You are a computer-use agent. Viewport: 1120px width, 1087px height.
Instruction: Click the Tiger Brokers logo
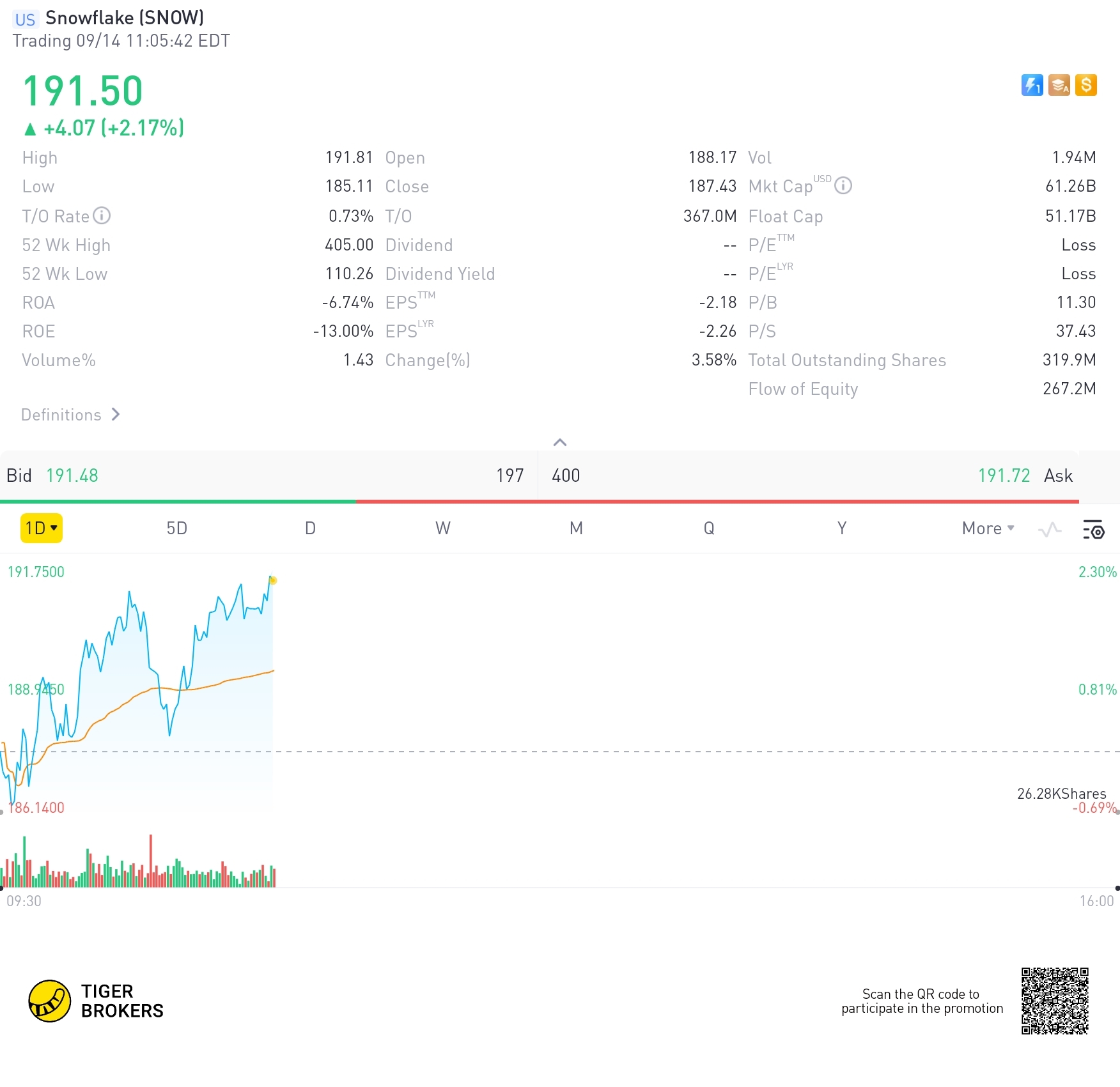96,1001
